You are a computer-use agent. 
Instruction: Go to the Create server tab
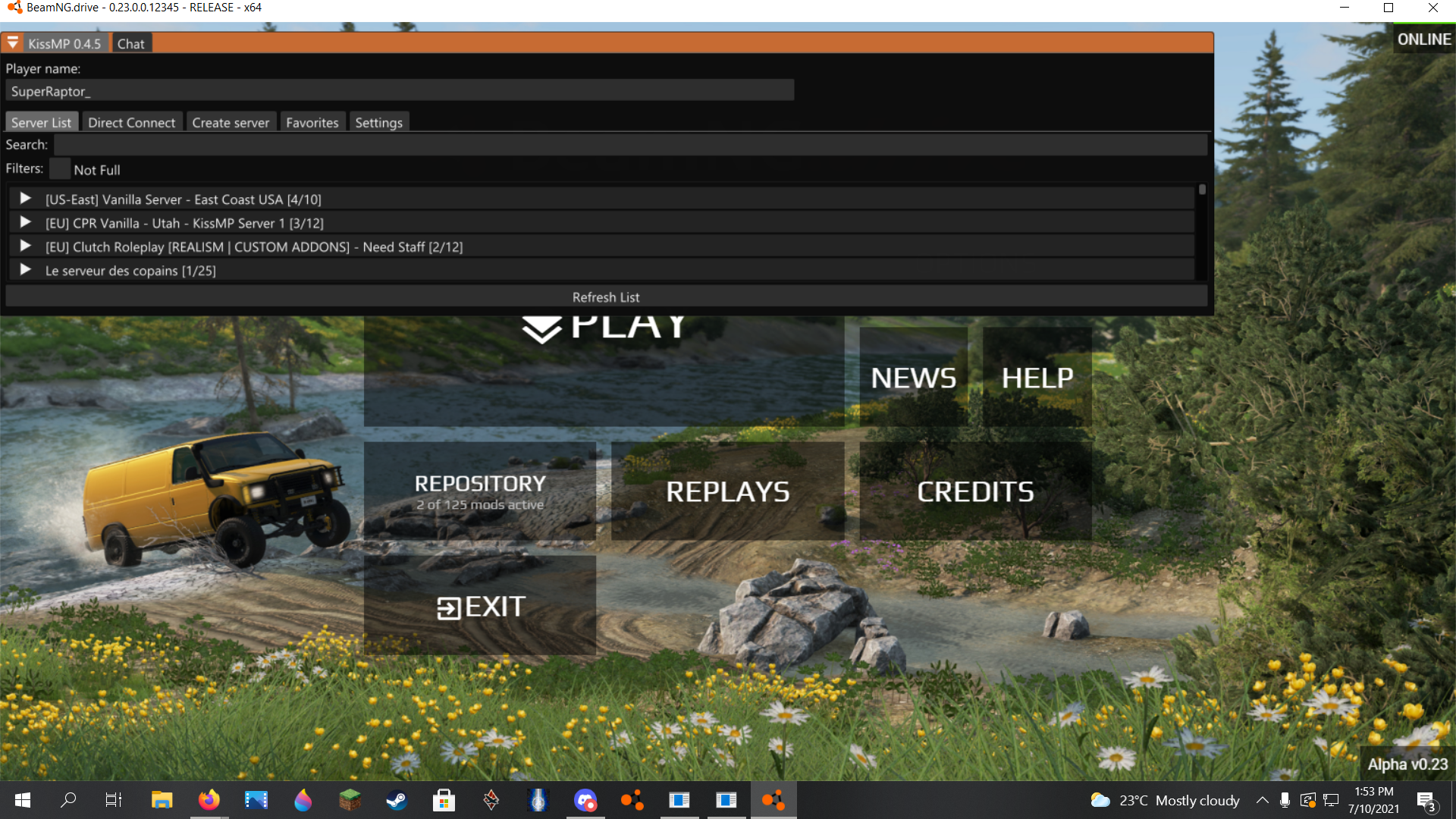tap(231, 122)
